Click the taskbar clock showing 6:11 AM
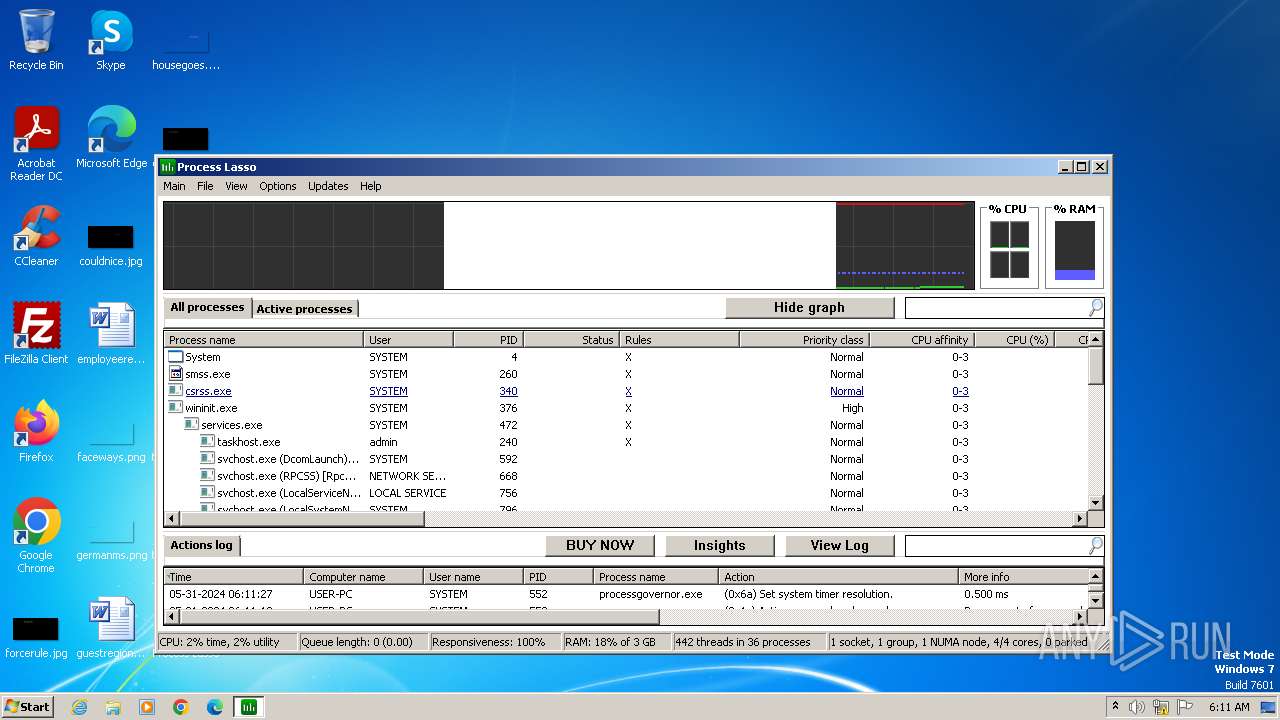1280x720 pixels. coord(1229,707)
